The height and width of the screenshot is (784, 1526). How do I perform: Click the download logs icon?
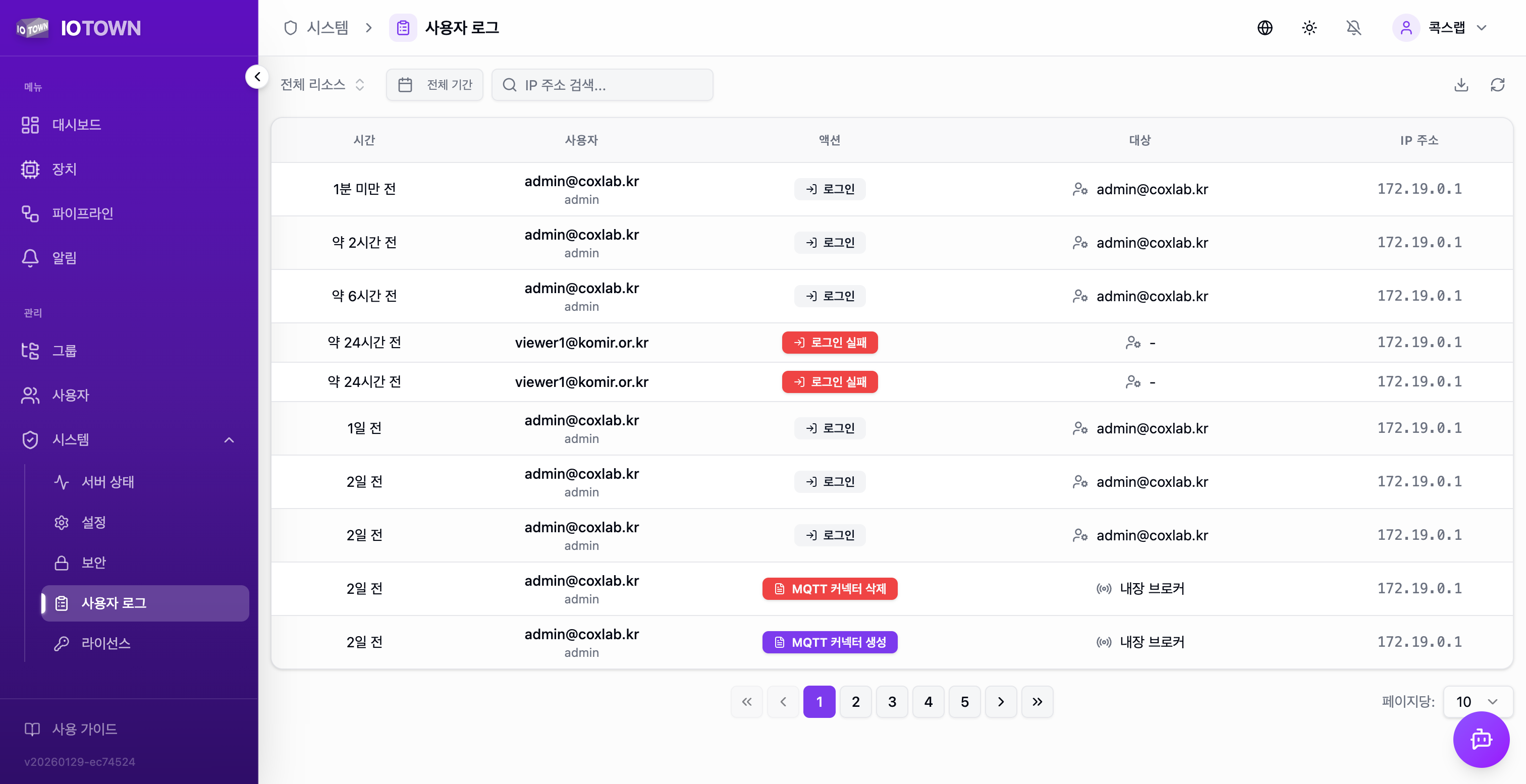[x=1461, y=85]
